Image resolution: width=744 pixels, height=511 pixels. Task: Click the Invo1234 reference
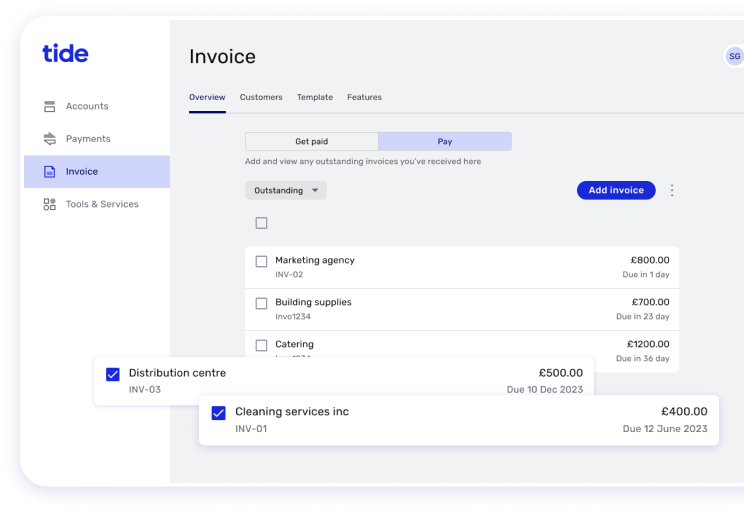click(x=293, y=316)
